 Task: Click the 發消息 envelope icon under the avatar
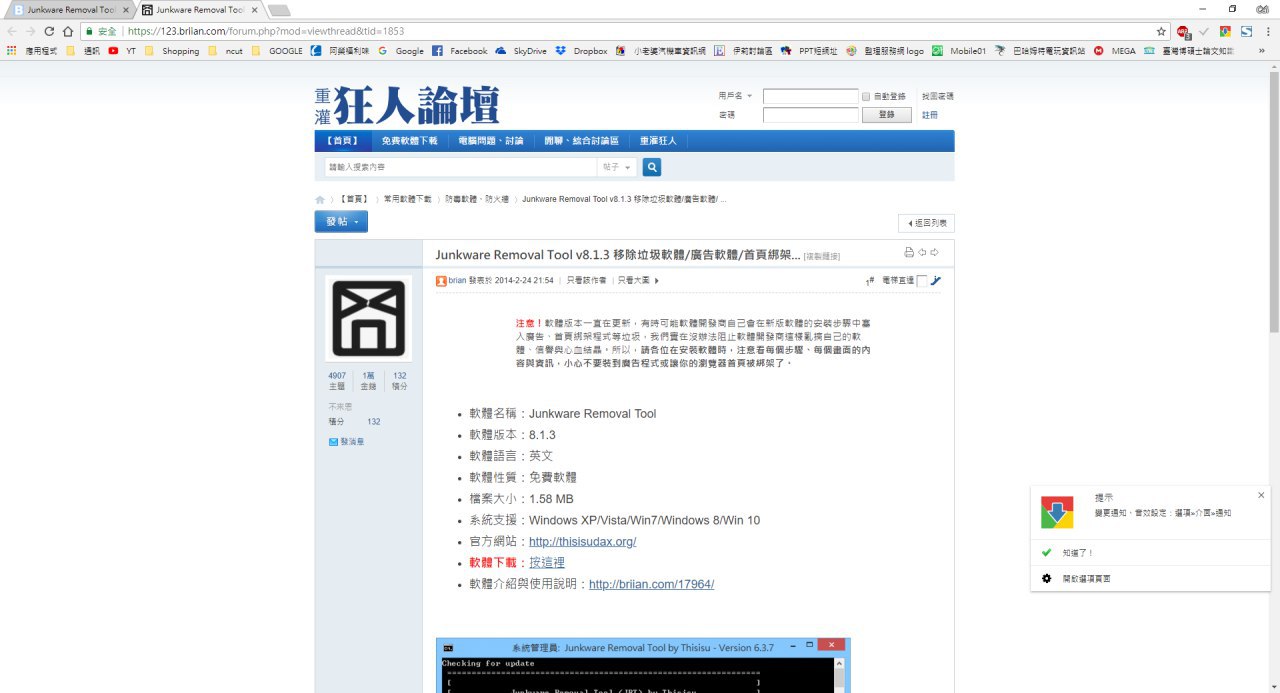[x=334, y=441]
